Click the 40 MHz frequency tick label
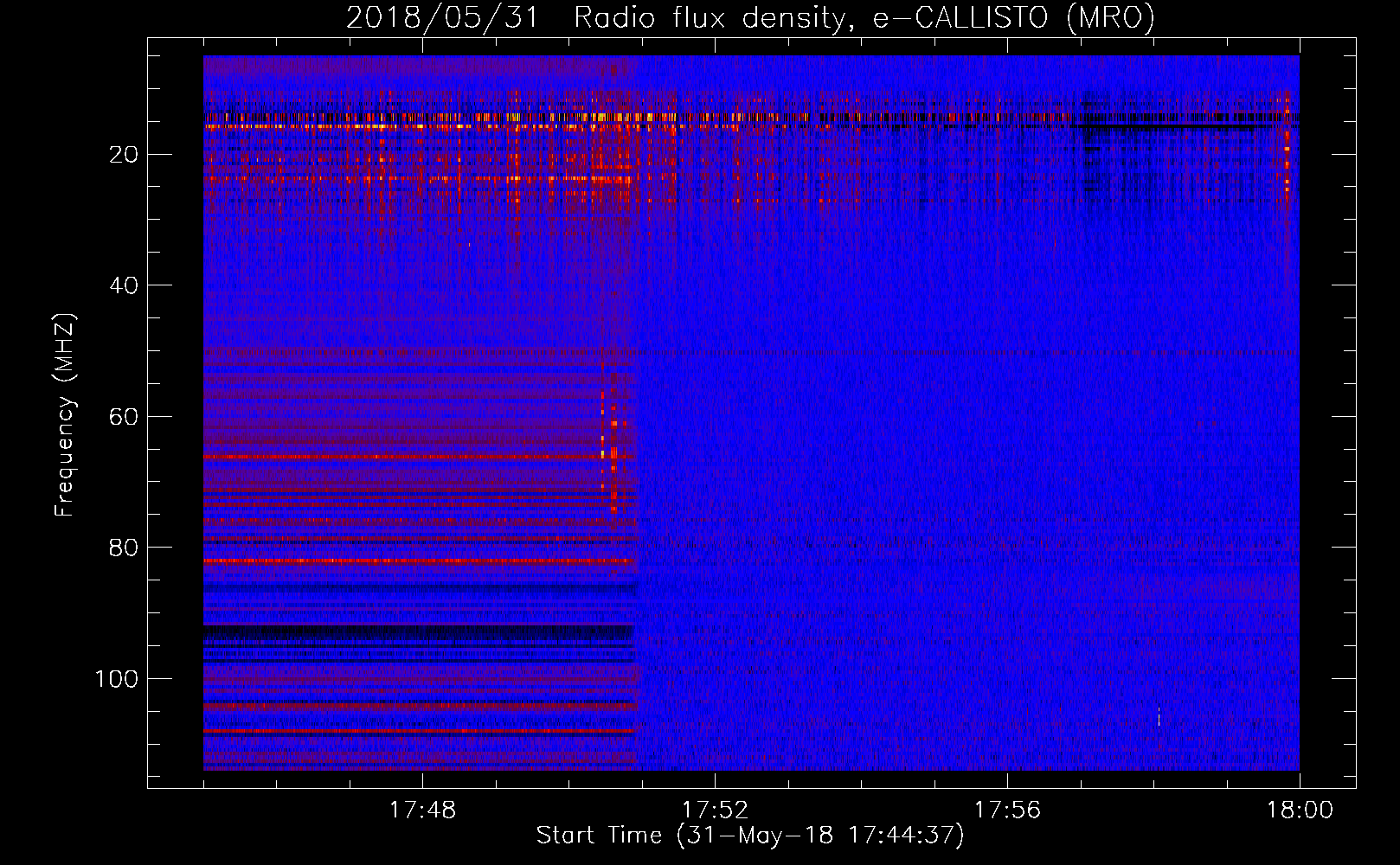1400x865 pixels. (125, 285)
